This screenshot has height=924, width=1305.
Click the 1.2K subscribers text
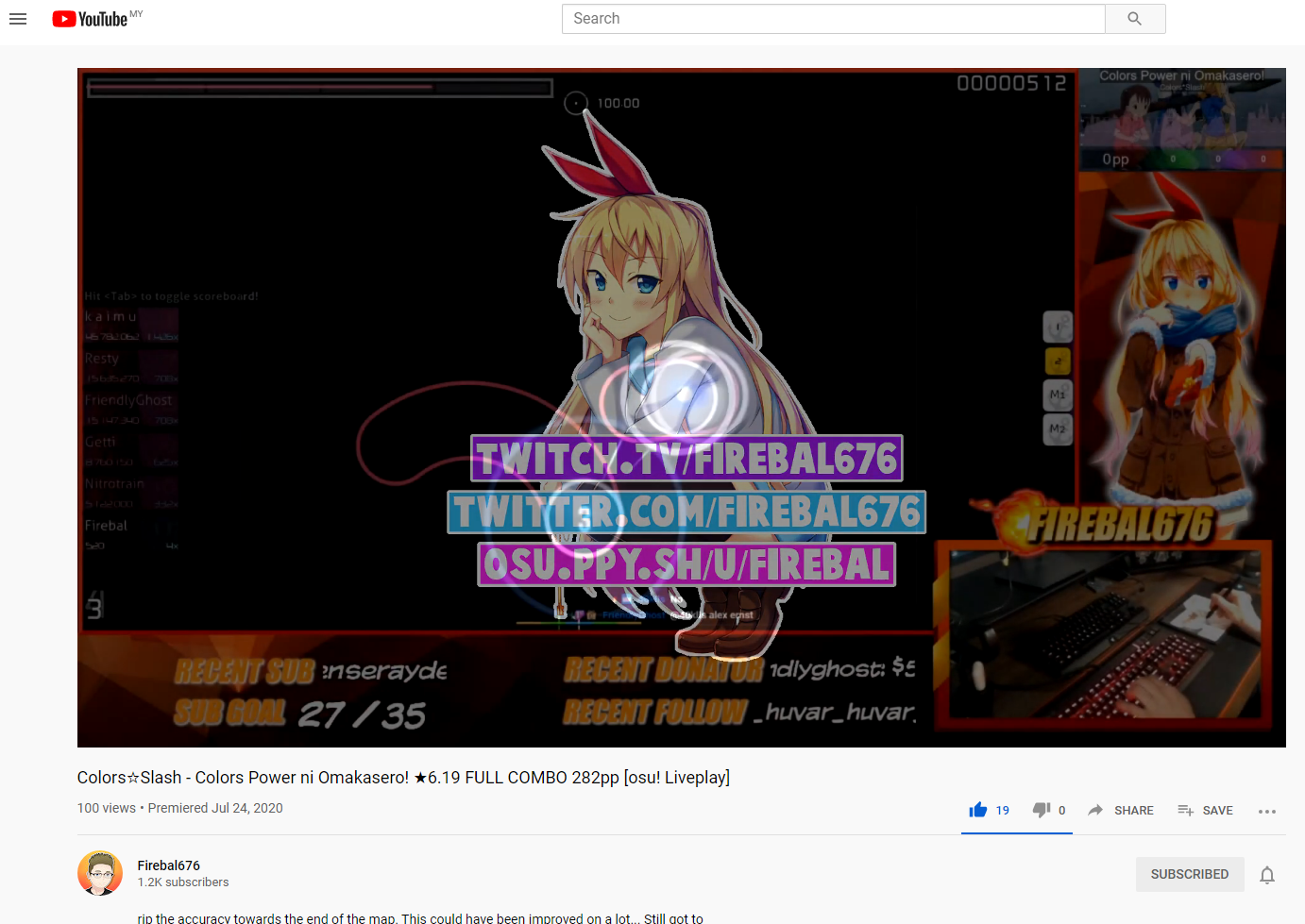click(183, 882)
